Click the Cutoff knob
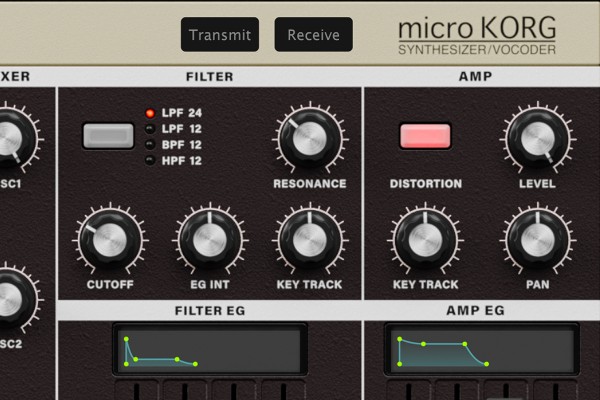This screenshot has height=400, width=600. (x=110, y=240)
